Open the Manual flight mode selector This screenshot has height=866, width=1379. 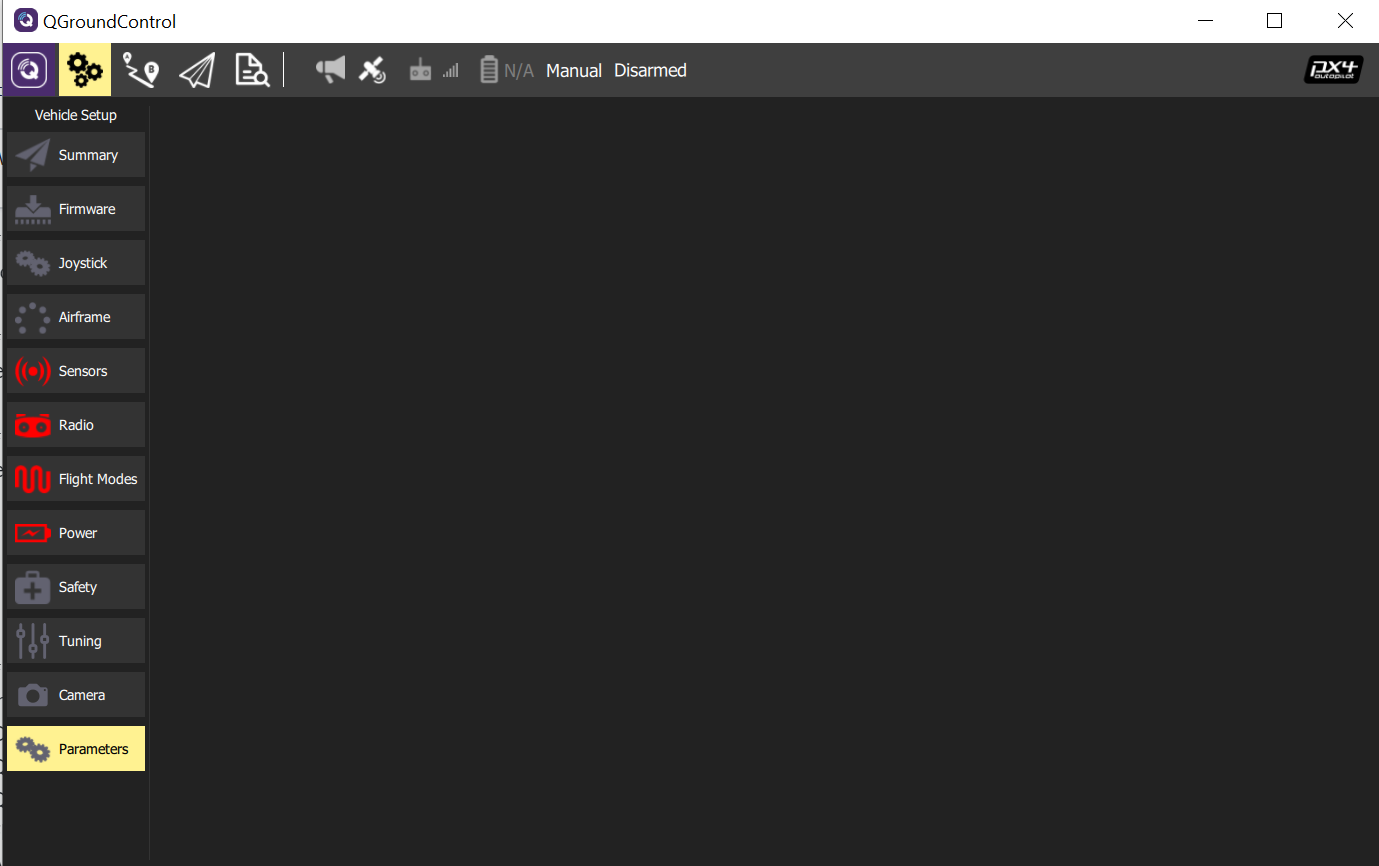pyautogui.click(x=574, y=70)
